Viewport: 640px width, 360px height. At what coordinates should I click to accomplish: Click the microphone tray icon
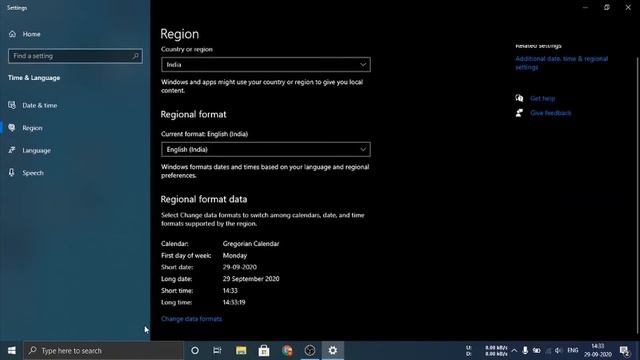[x=525, y=351]
